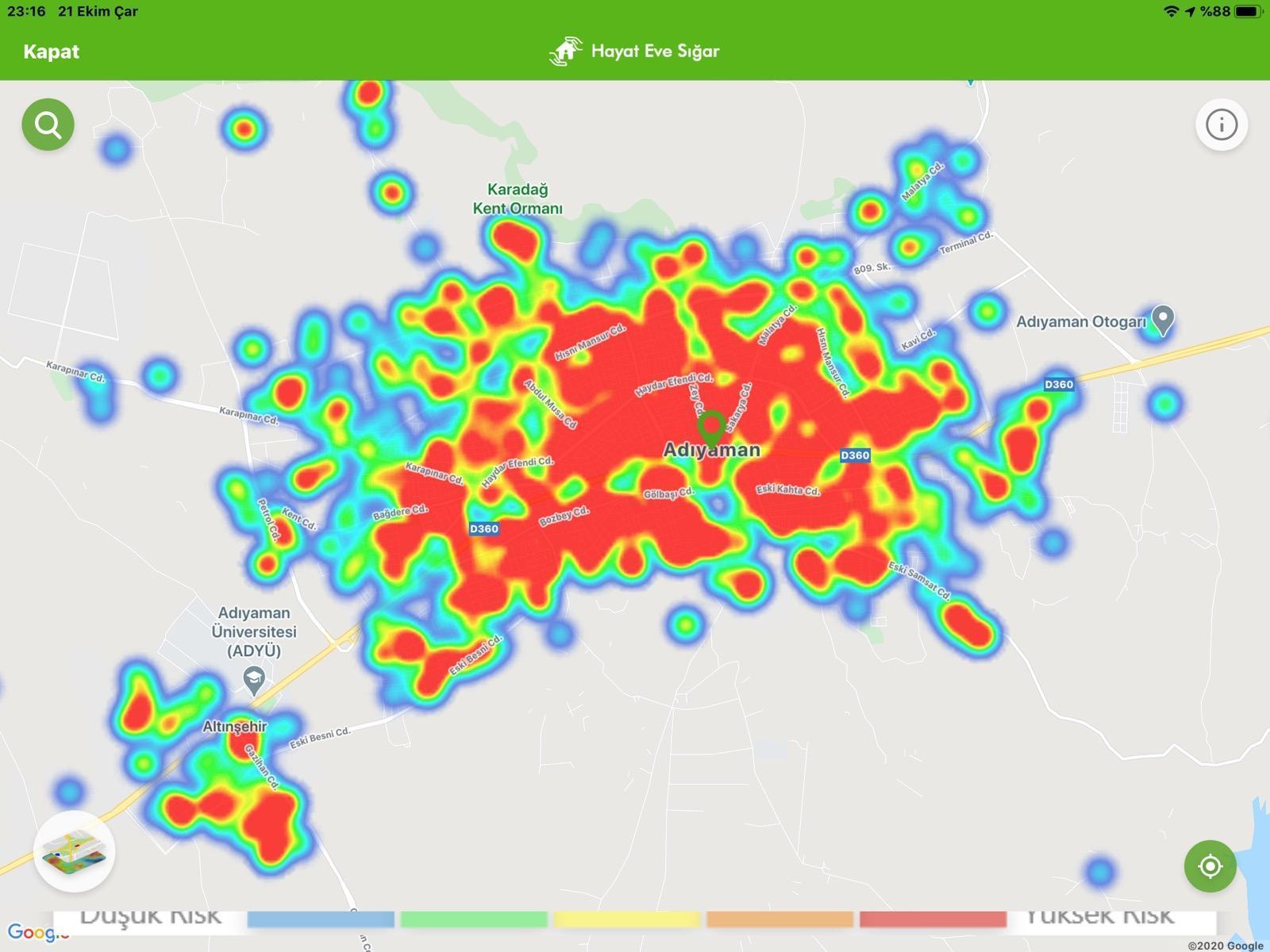Open the Google logo link

click(32, 933)
